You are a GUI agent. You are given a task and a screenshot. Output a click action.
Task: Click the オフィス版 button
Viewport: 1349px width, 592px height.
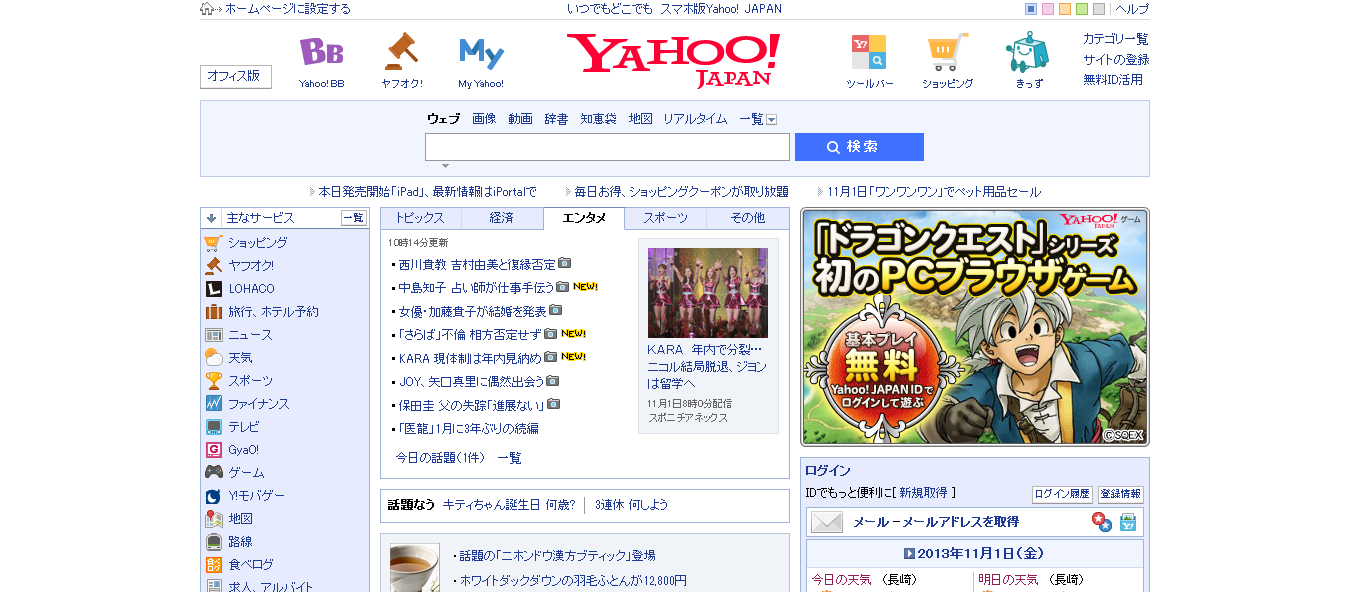pyautogui.click(x=235, y=76)
